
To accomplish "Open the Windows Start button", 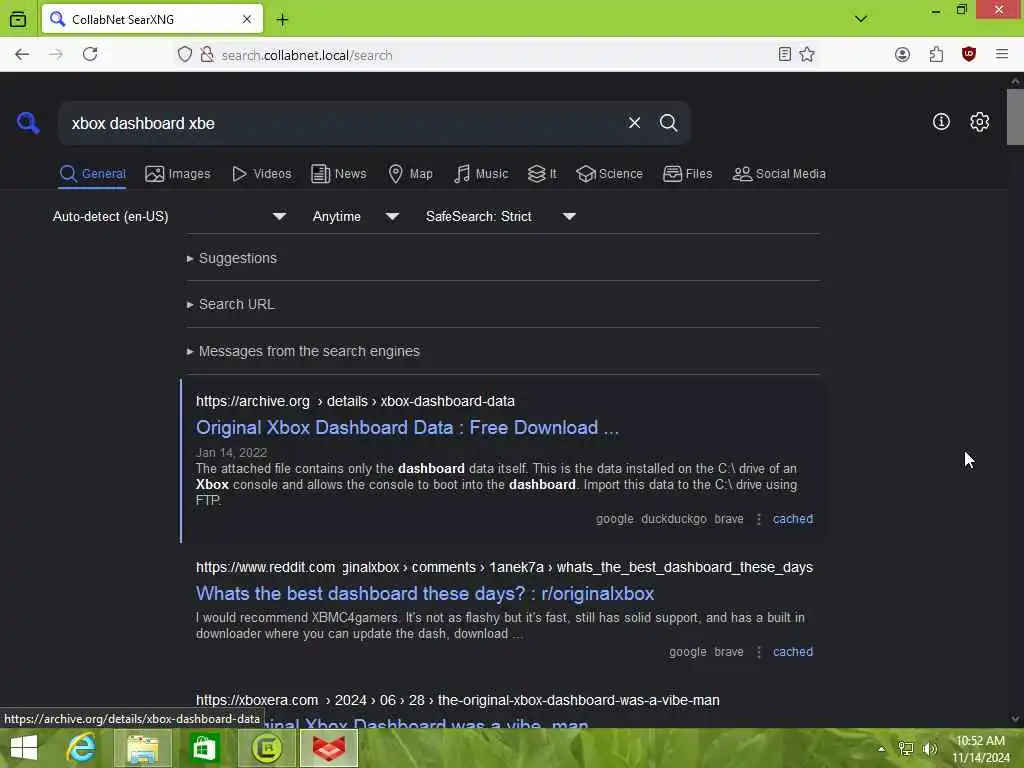I will pyautogui.click(x=24, y=748).
